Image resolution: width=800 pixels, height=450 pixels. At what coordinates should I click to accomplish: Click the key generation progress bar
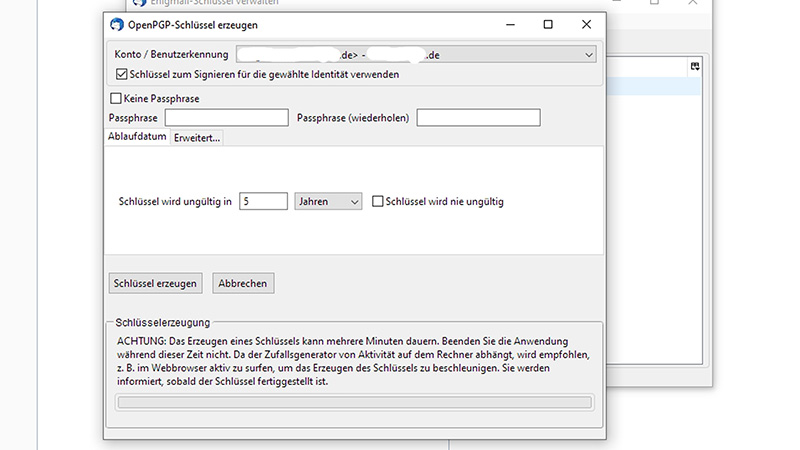(x=354, y=403)
